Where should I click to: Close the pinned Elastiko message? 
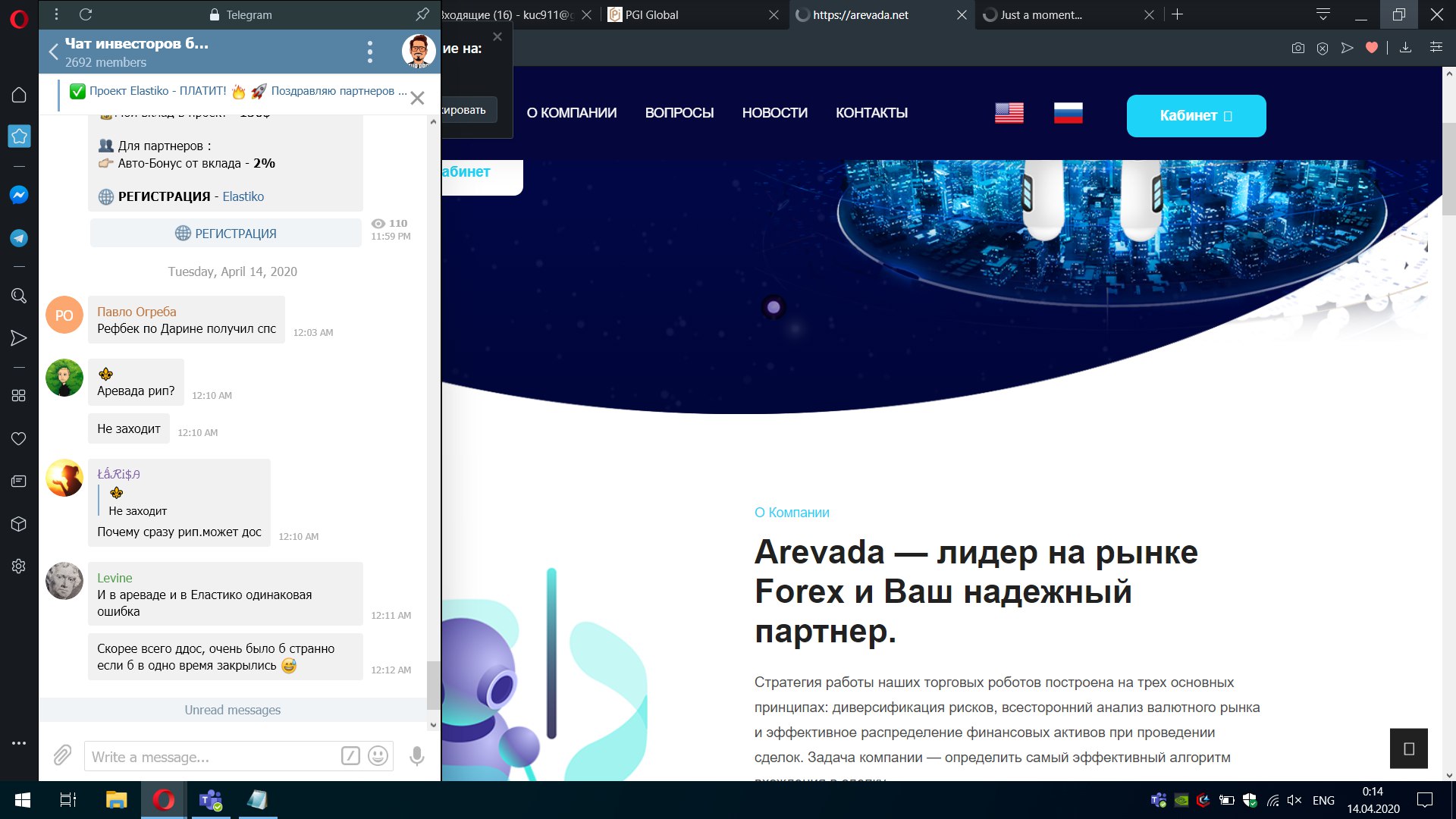tap(417, 98)
